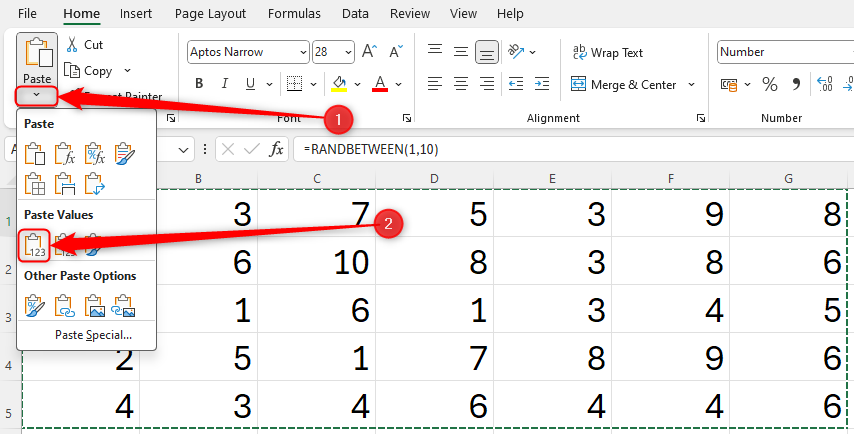Click Decrease Indent icon
This screenshot has height=434, width=854.
(516, 84)
